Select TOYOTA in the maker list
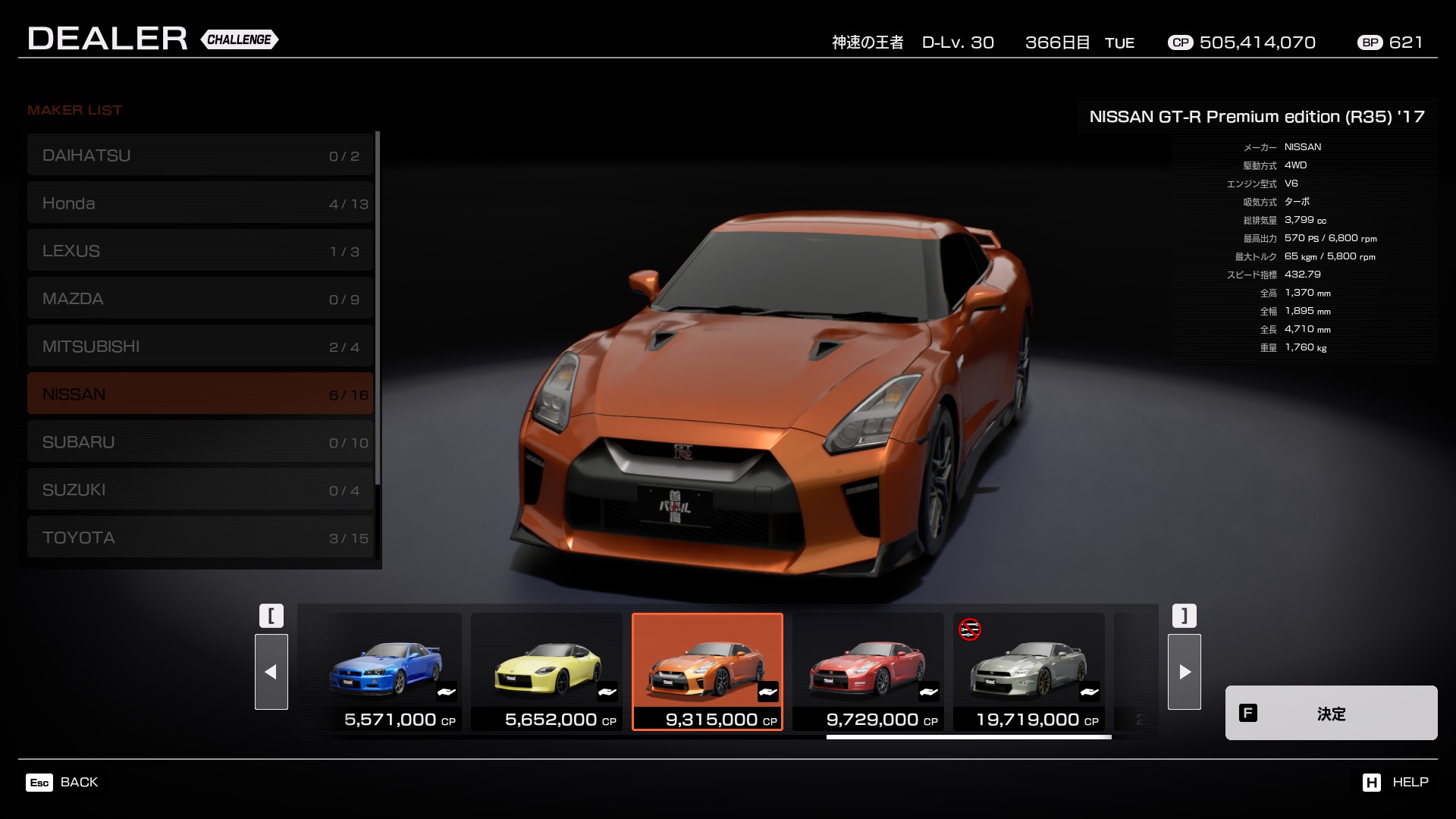Viewport: 1456px width, 819px height. (x=200, y=538)
